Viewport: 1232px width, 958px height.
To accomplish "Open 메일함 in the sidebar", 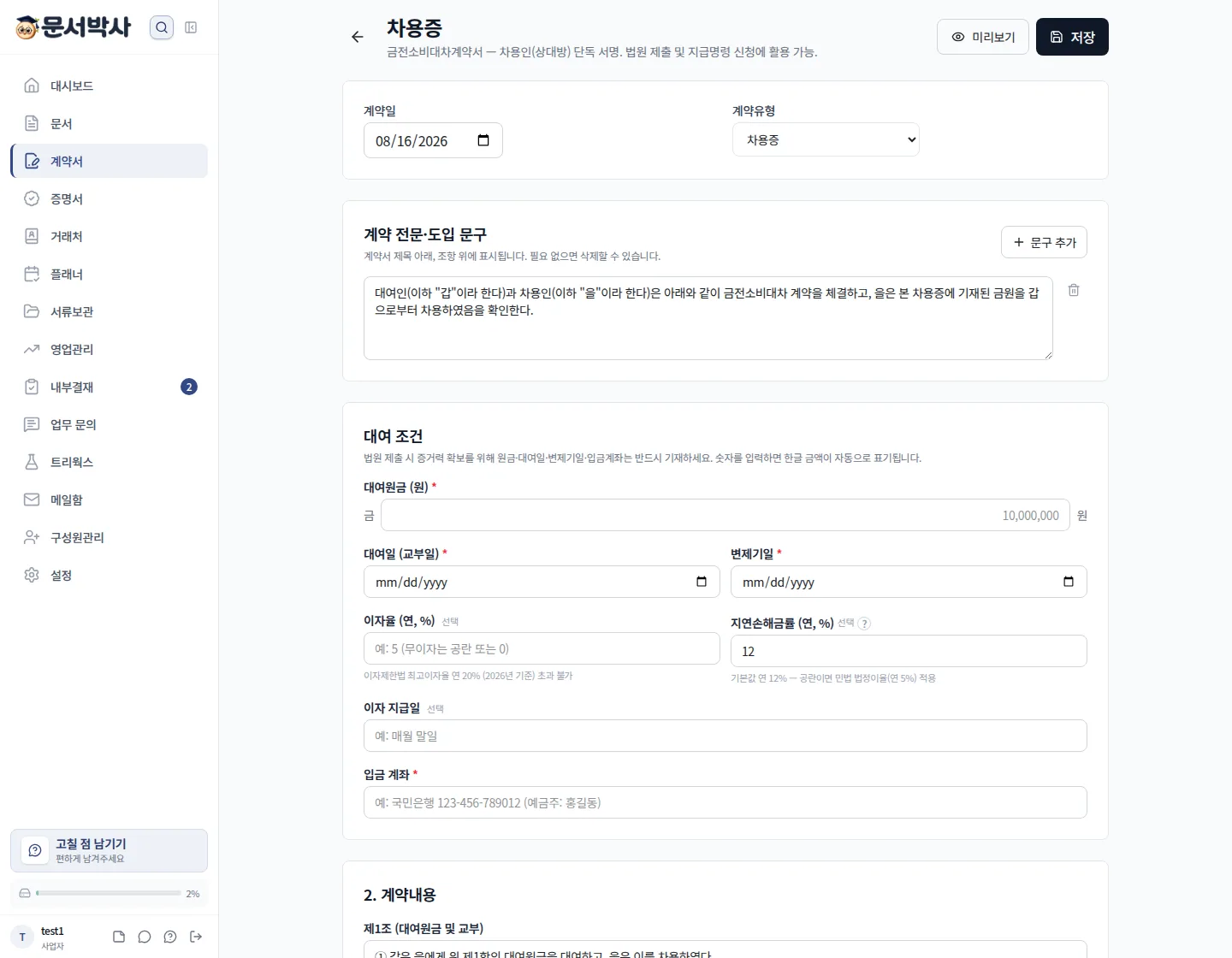I will [110, 500].
